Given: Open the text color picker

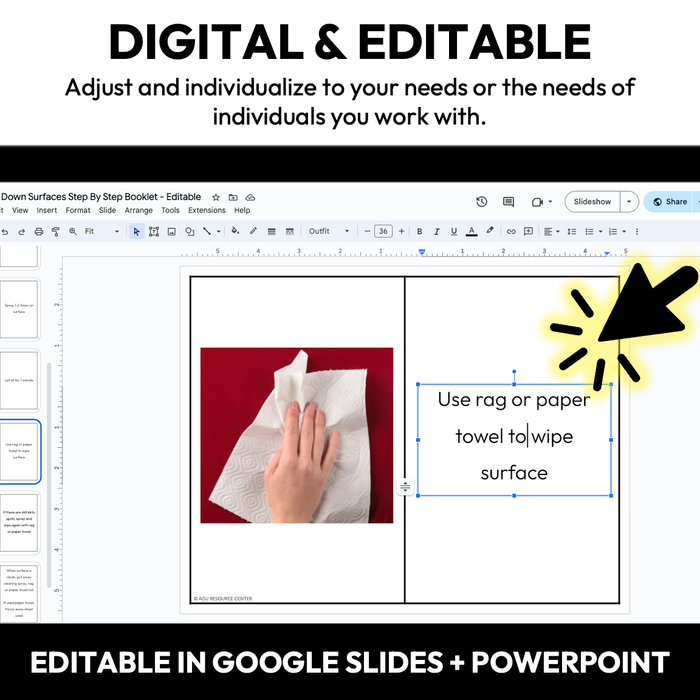Looking at the screenshot, I should point(472,231).
